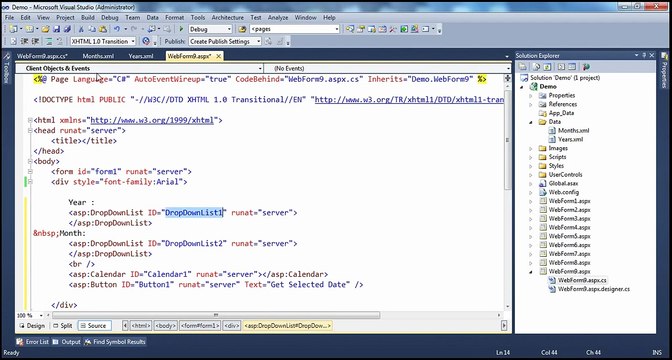Viewport: 672px width, 360px height.
Task: Switch to Design view
Action: coord(32,326)
